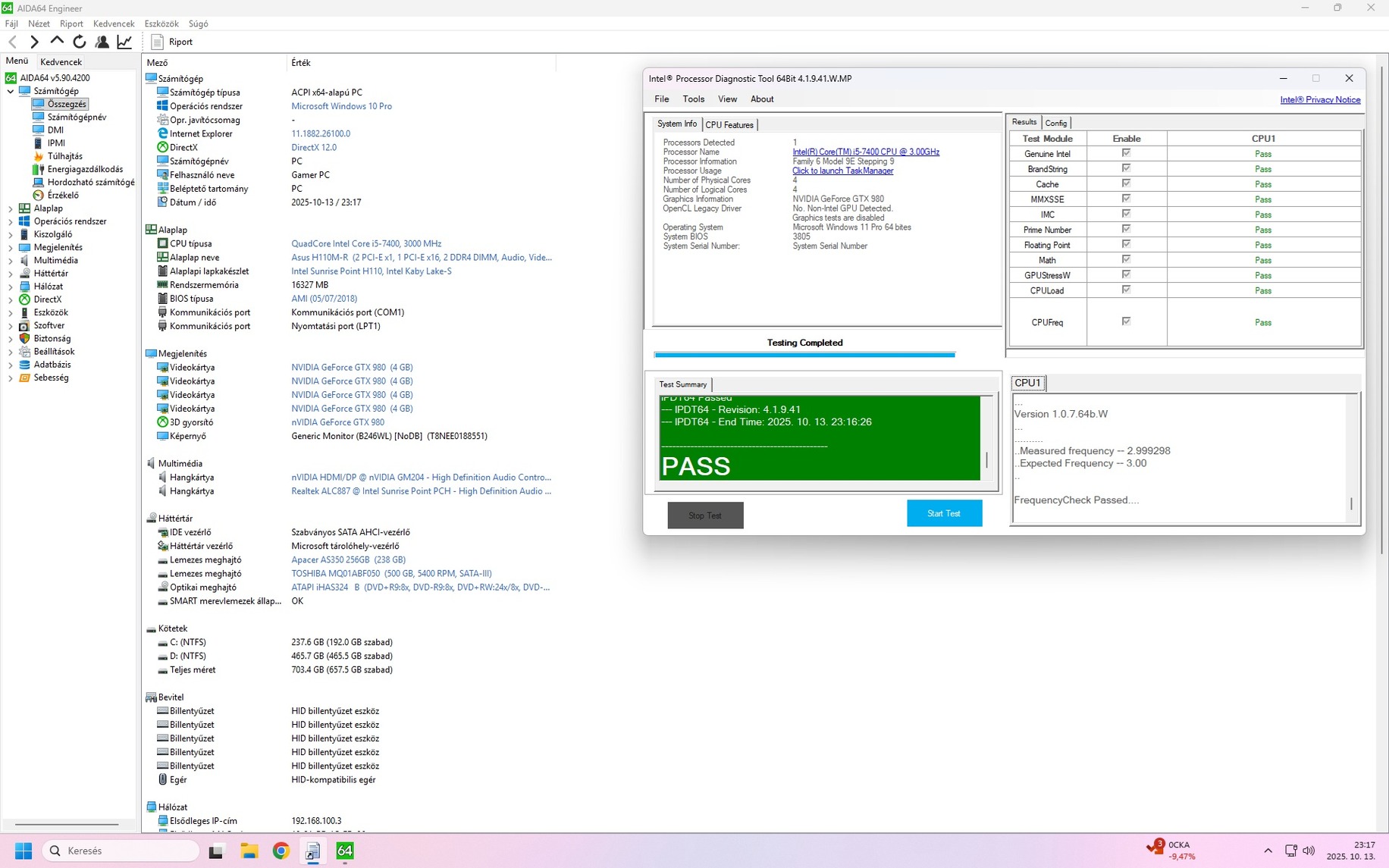Click the Hálózat network icon in tree
The width and height of the screenshot is (1389, 868).
[x=25, y=287]
